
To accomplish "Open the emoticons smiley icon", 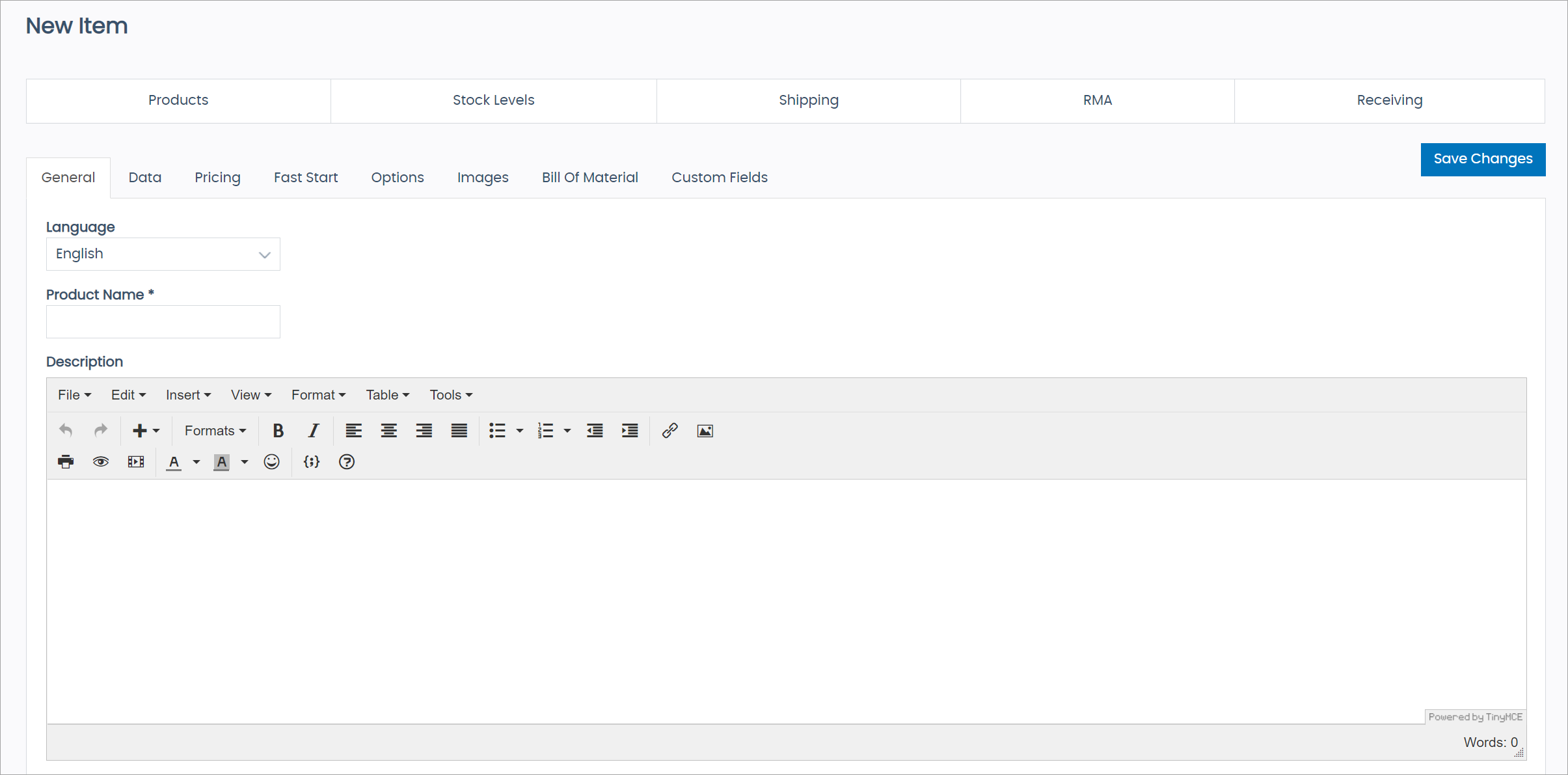I will coord(271,461).
